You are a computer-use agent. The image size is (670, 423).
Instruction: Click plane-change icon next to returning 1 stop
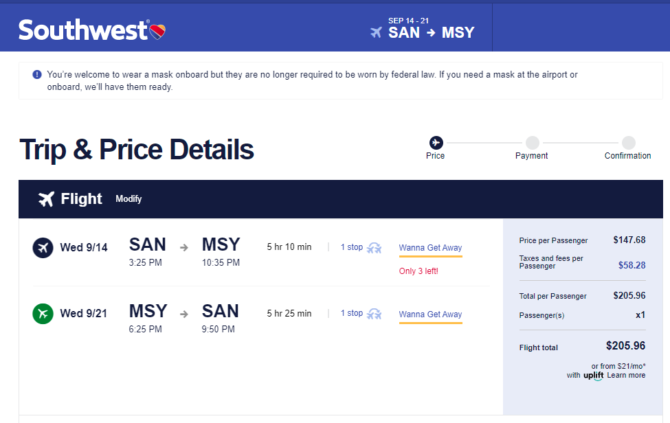tap(374, 314)
